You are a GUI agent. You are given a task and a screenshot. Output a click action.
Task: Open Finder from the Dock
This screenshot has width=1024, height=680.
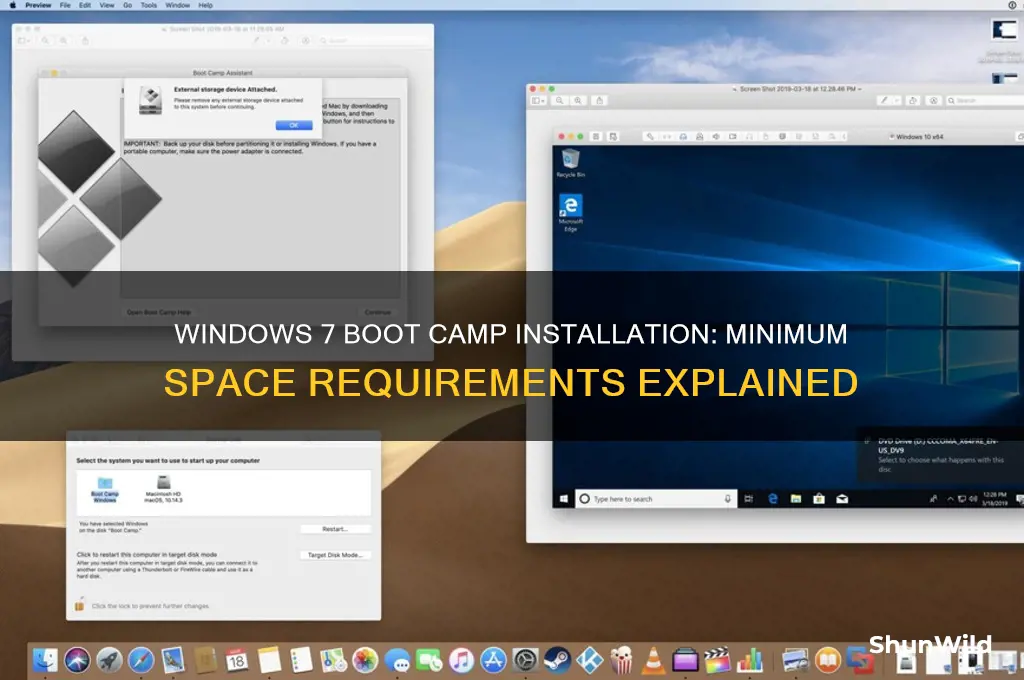(x=45, y=660)
